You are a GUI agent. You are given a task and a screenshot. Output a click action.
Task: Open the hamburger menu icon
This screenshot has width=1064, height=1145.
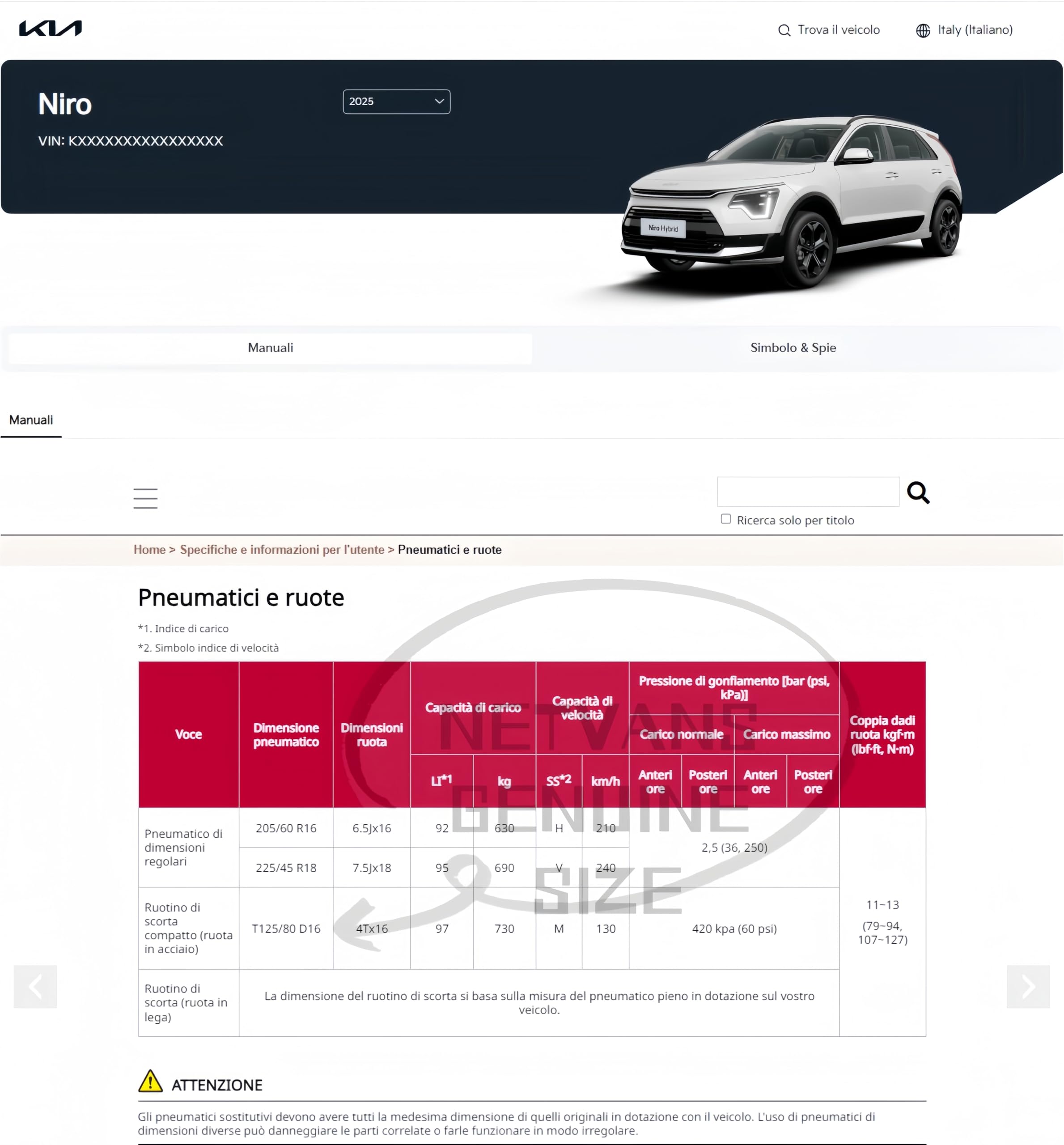coord(145,498)
